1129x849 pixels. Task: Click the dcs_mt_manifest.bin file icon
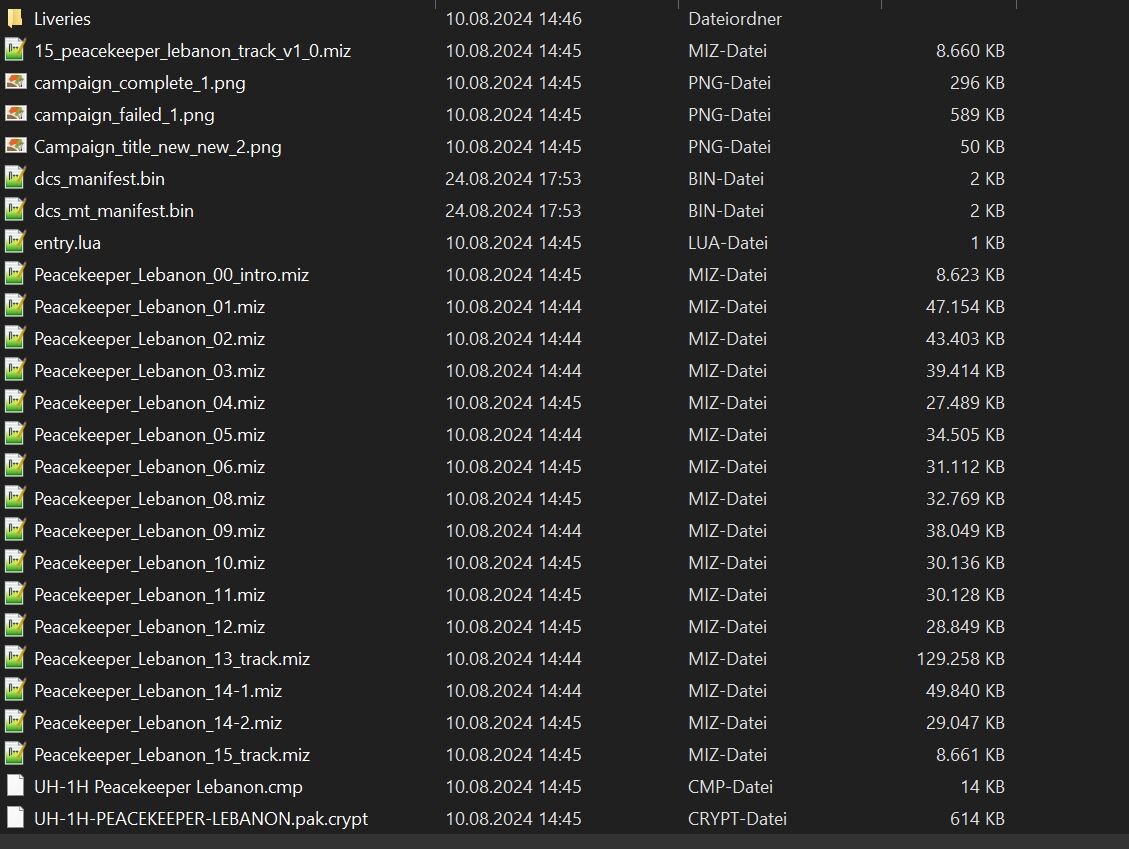point(15,210)
